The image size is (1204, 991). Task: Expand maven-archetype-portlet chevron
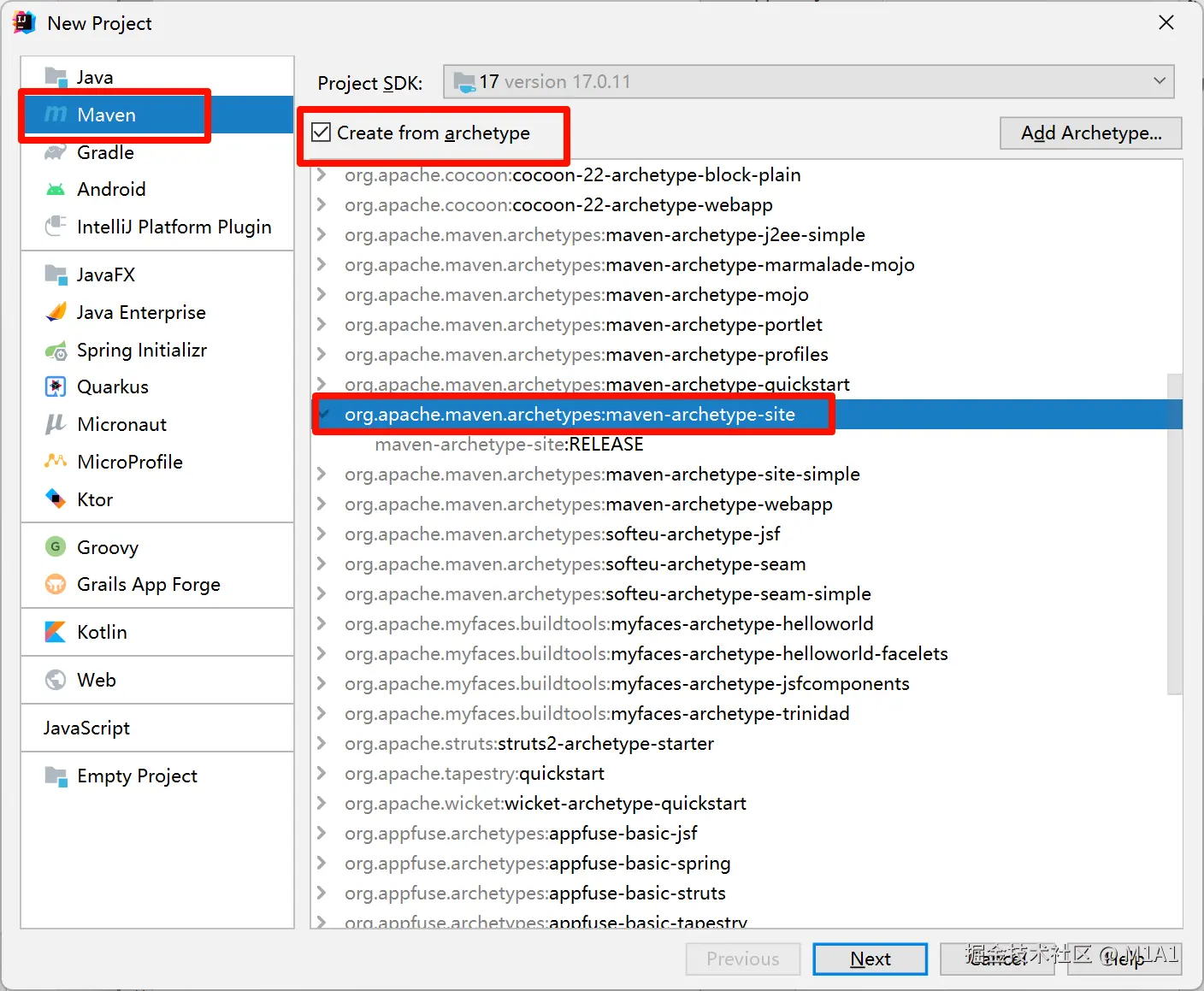coord(322,324)
